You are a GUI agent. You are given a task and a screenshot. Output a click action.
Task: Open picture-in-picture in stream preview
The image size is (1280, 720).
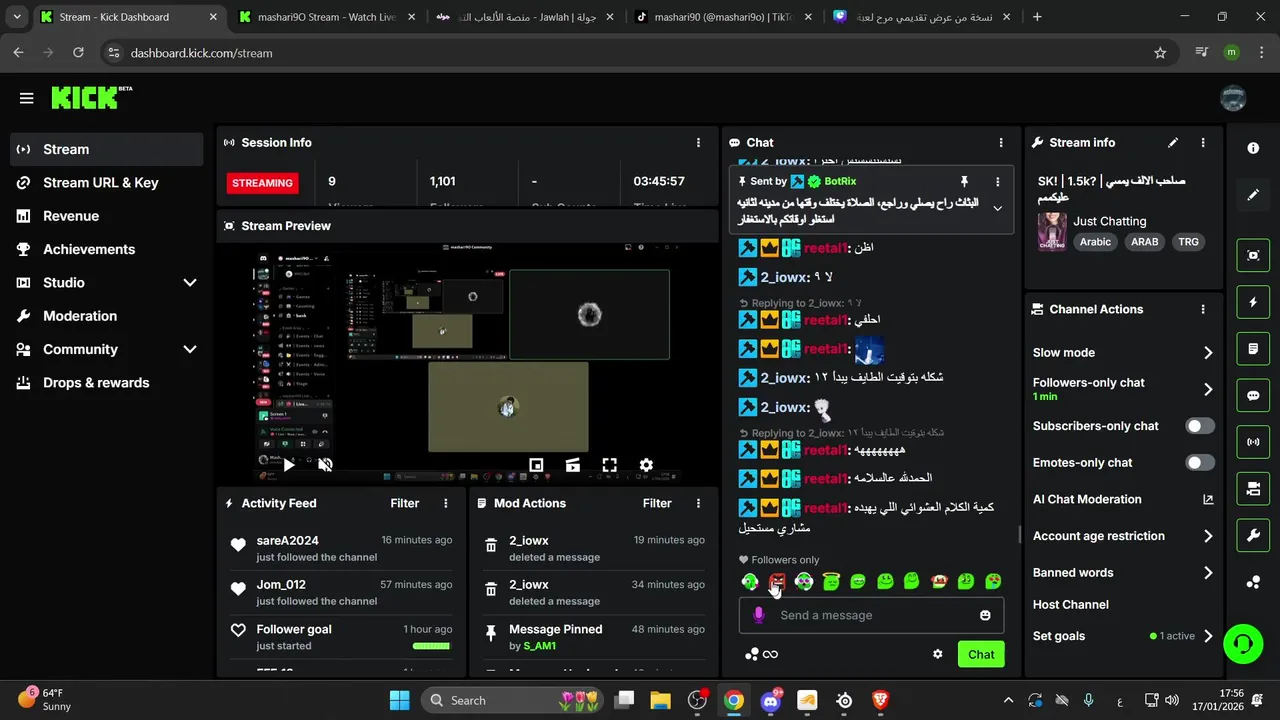click(x=536, y=465)
